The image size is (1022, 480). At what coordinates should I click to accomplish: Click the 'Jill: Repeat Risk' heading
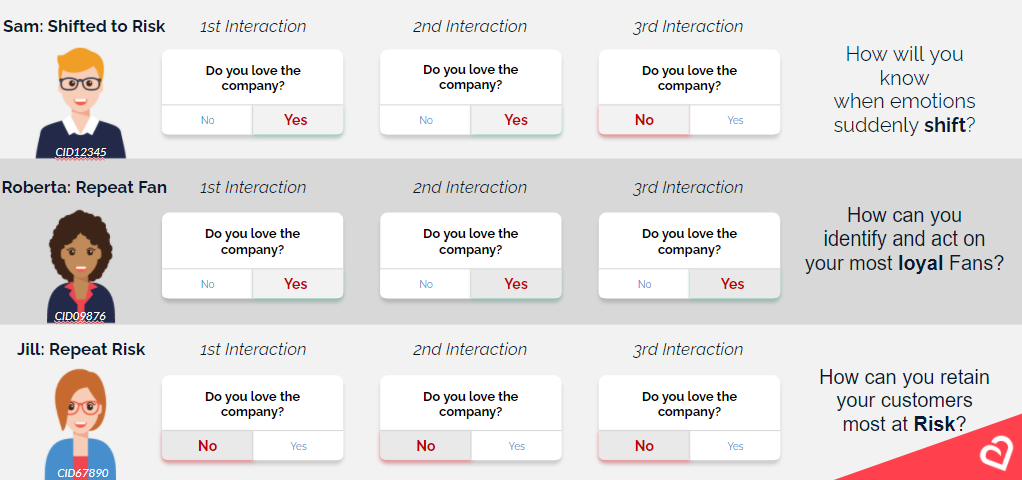(x=81, y=349)
